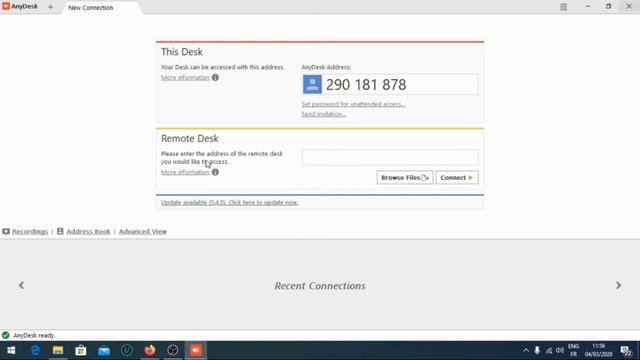This screenshot has width=640, height=360.
Task: Click the Connect button
Action: 457,178
